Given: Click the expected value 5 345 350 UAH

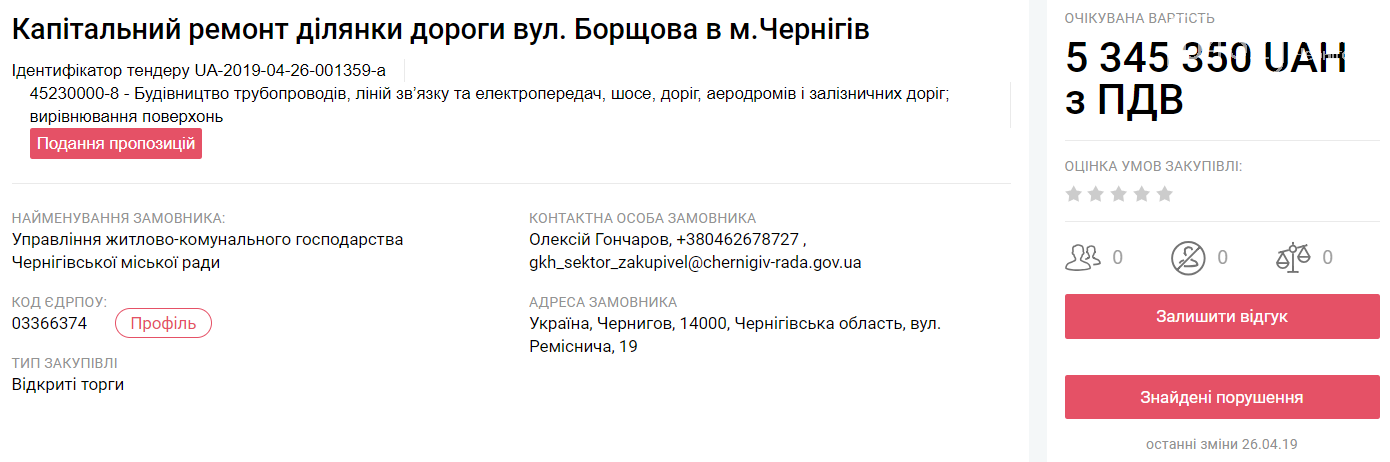Looking at the screenshot, I should click(1206, 56).
